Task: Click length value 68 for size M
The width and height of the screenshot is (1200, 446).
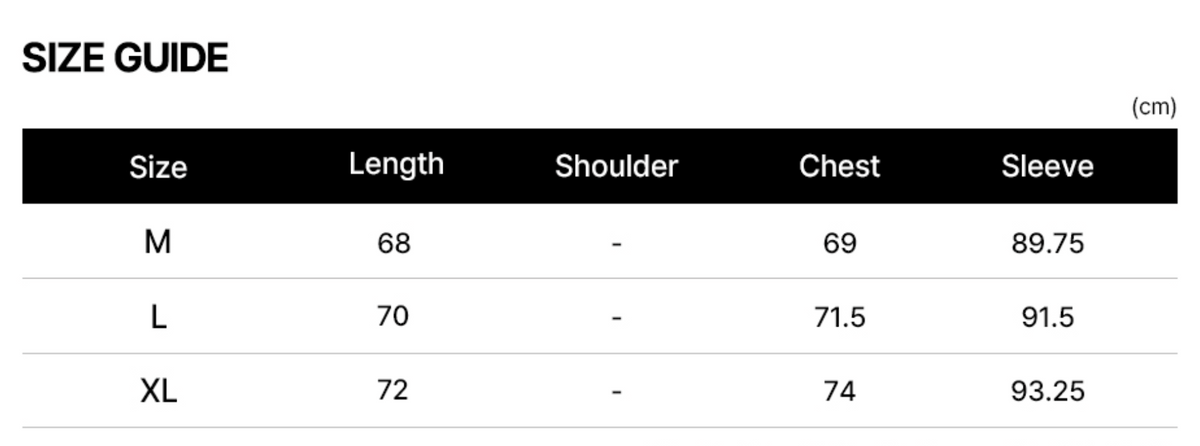Action: (394, 242)
